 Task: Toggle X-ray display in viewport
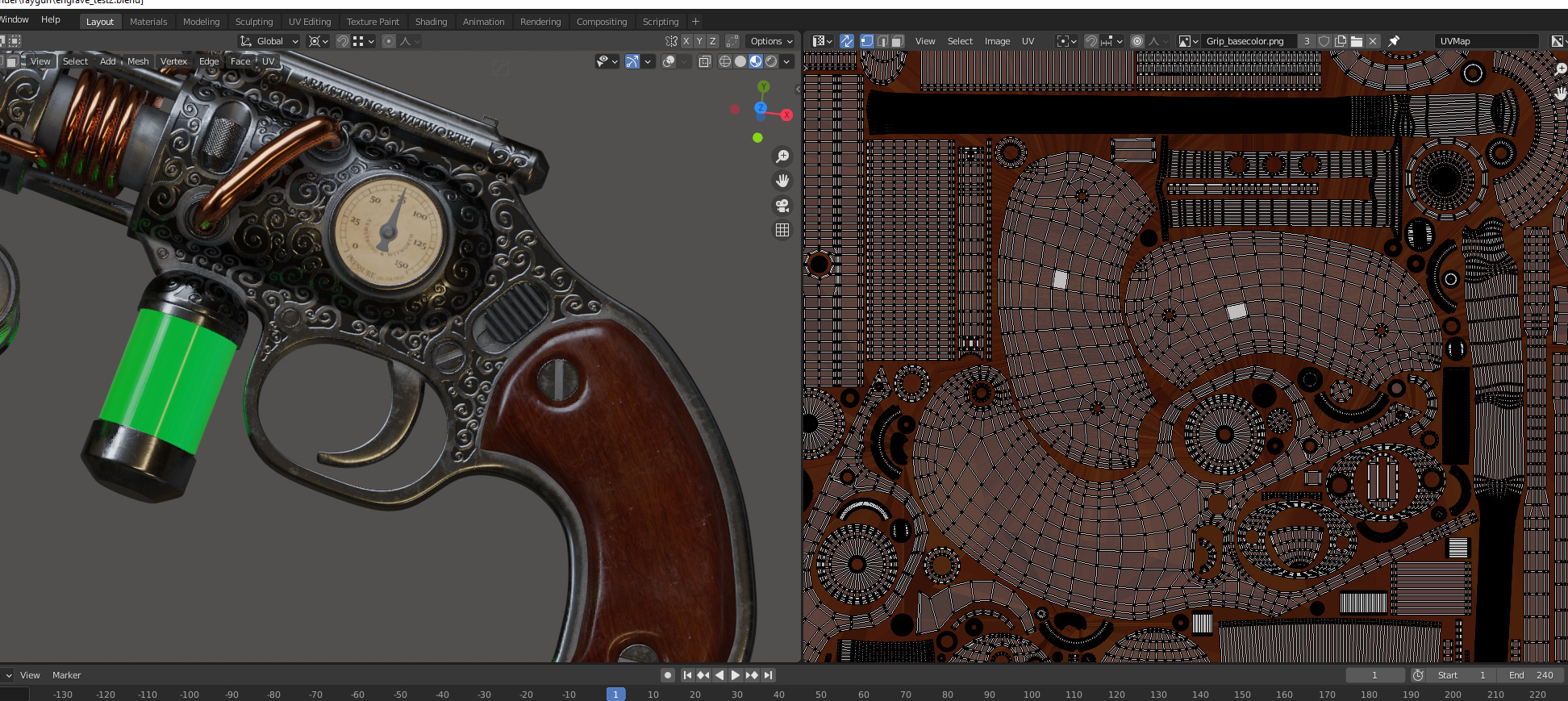(x=704, y=61)
